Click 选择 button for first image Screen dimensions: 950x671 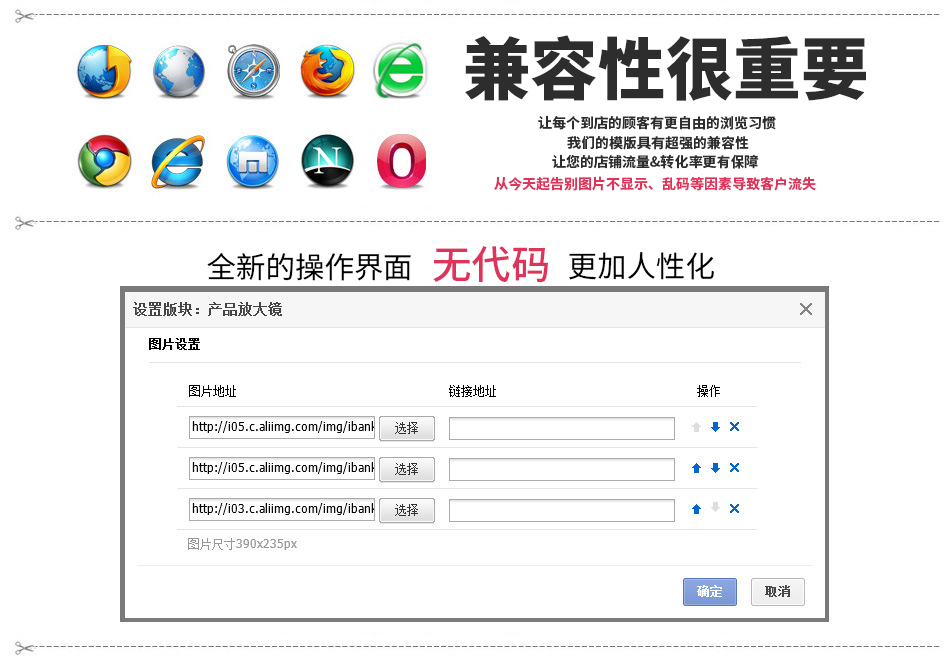coord(407,428)
